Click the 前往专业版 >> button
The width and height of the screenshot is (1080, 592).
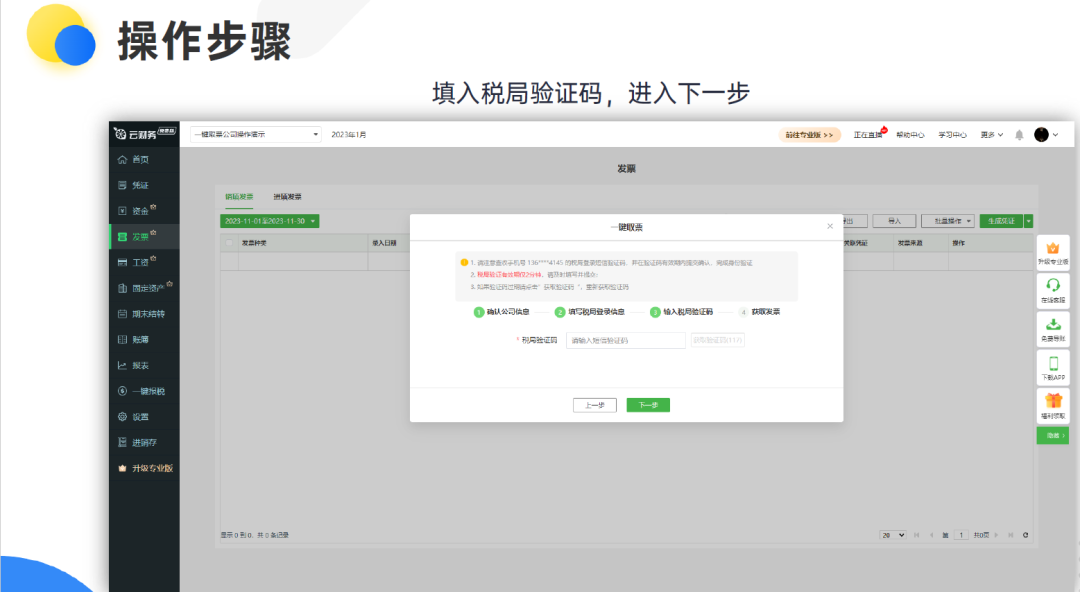pos(809,135)
